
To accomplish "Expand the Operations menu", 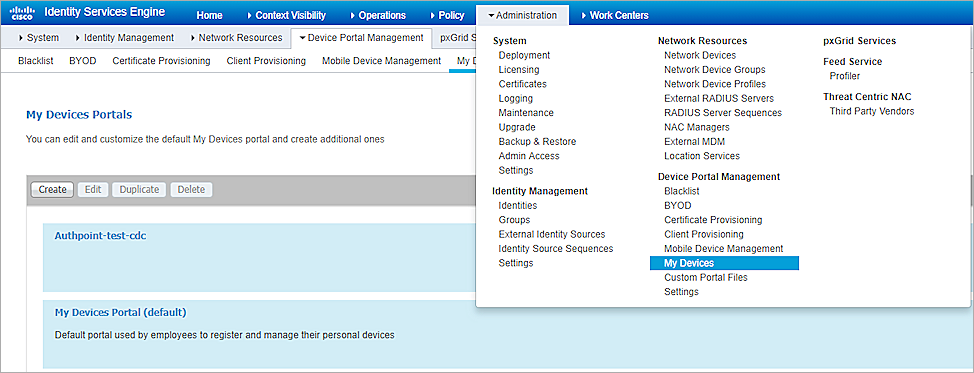I will [x=378, y=16].
